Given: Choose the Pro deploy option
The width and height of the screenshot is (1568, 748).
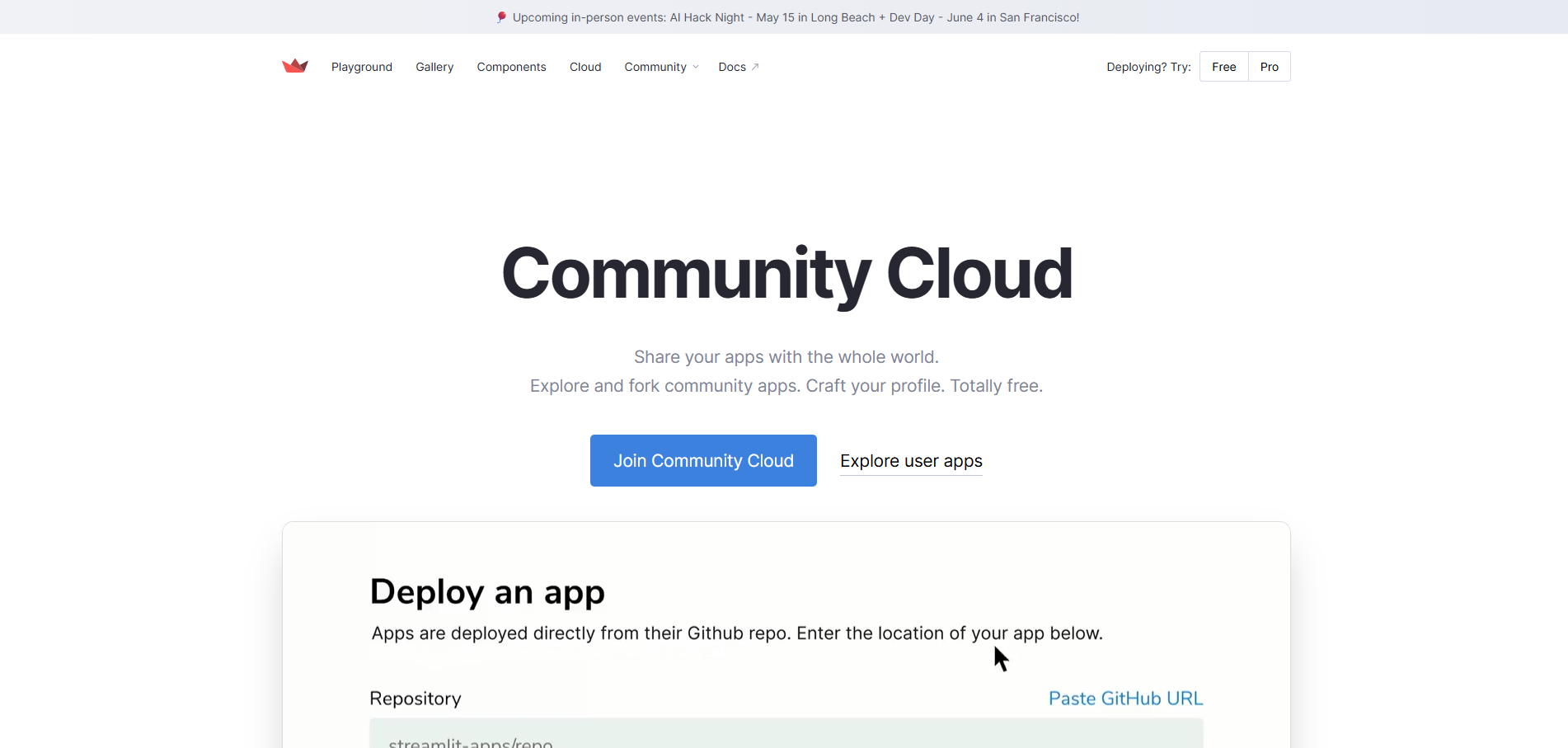Looking at the screenshot, I should [1270, 67].
